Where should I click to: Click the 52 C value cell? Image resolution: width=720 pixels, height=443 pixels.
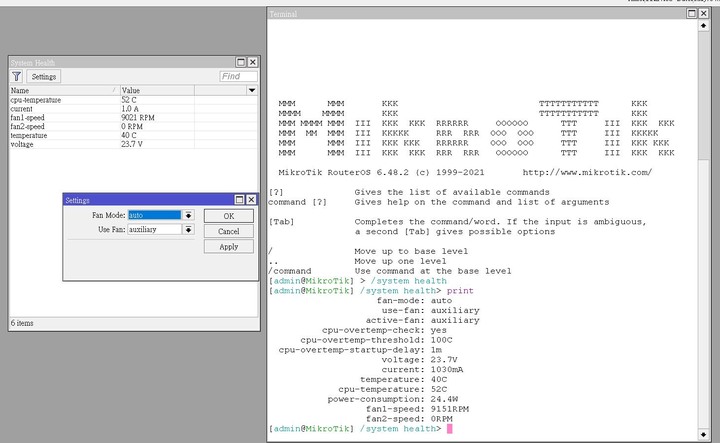tap(157, 100)
